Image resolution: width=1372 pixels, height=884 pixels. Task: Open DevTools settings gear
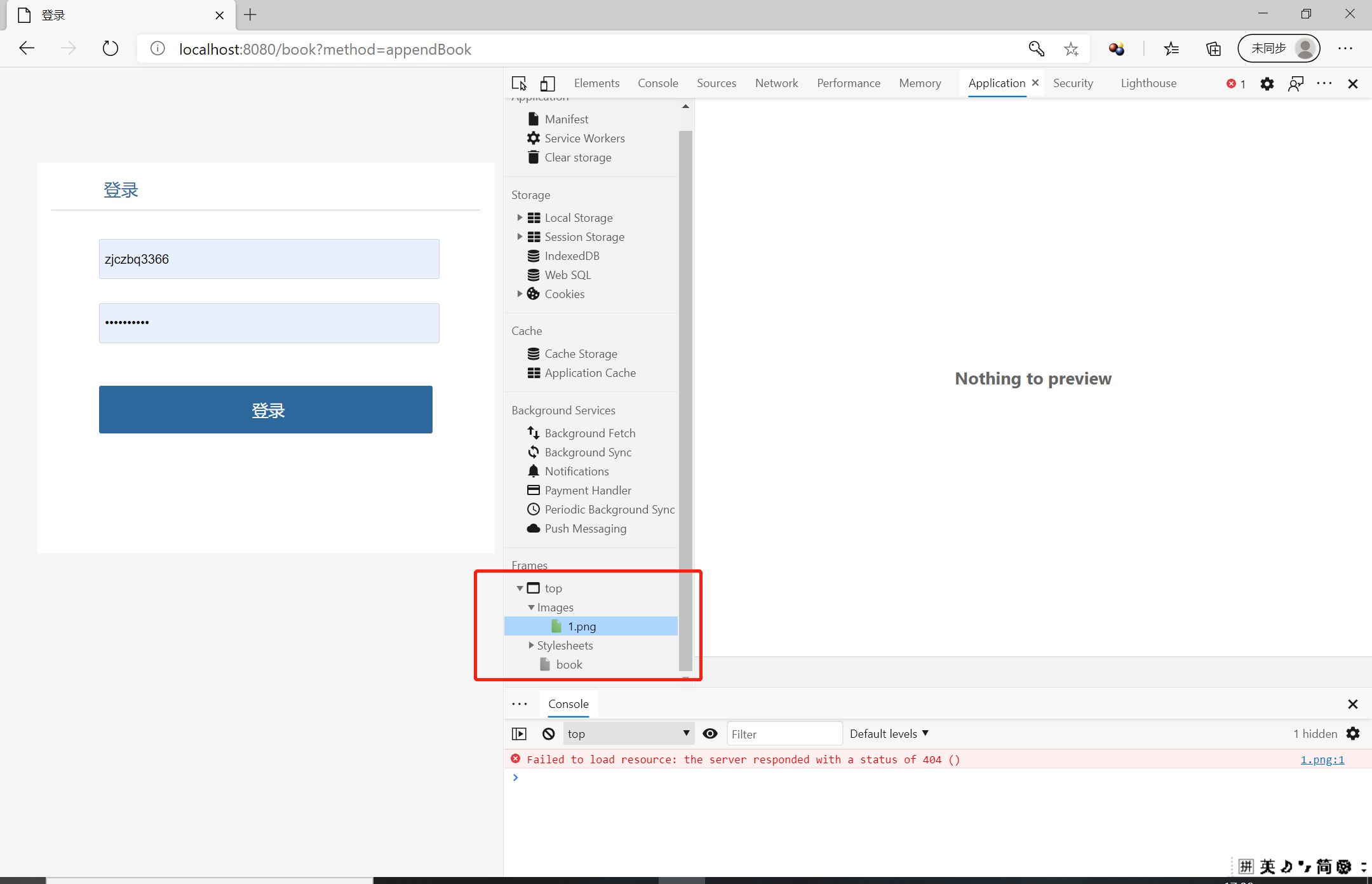click(1267, 84)
